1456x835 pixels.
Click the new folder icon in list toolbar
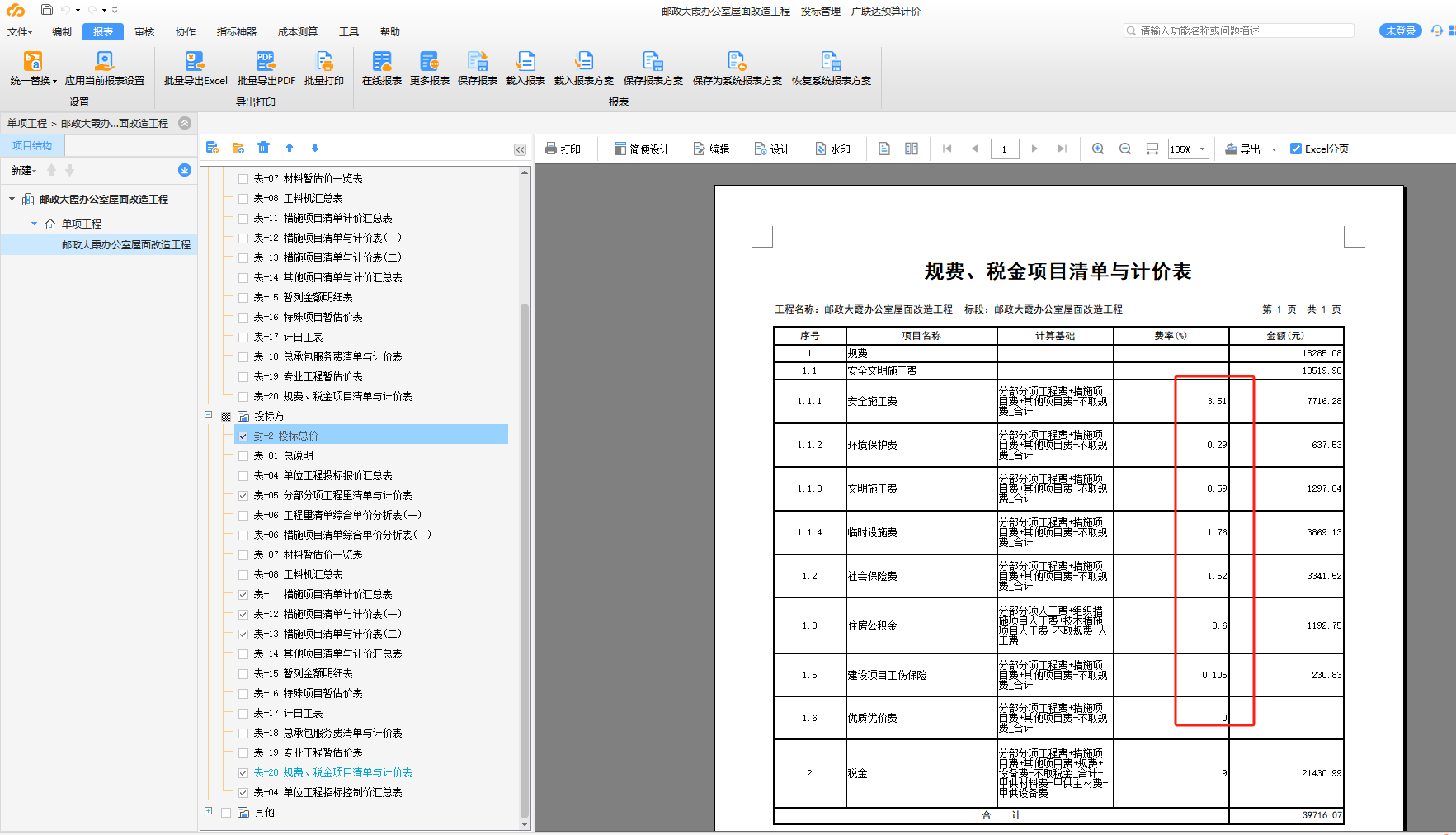point(238,148)
